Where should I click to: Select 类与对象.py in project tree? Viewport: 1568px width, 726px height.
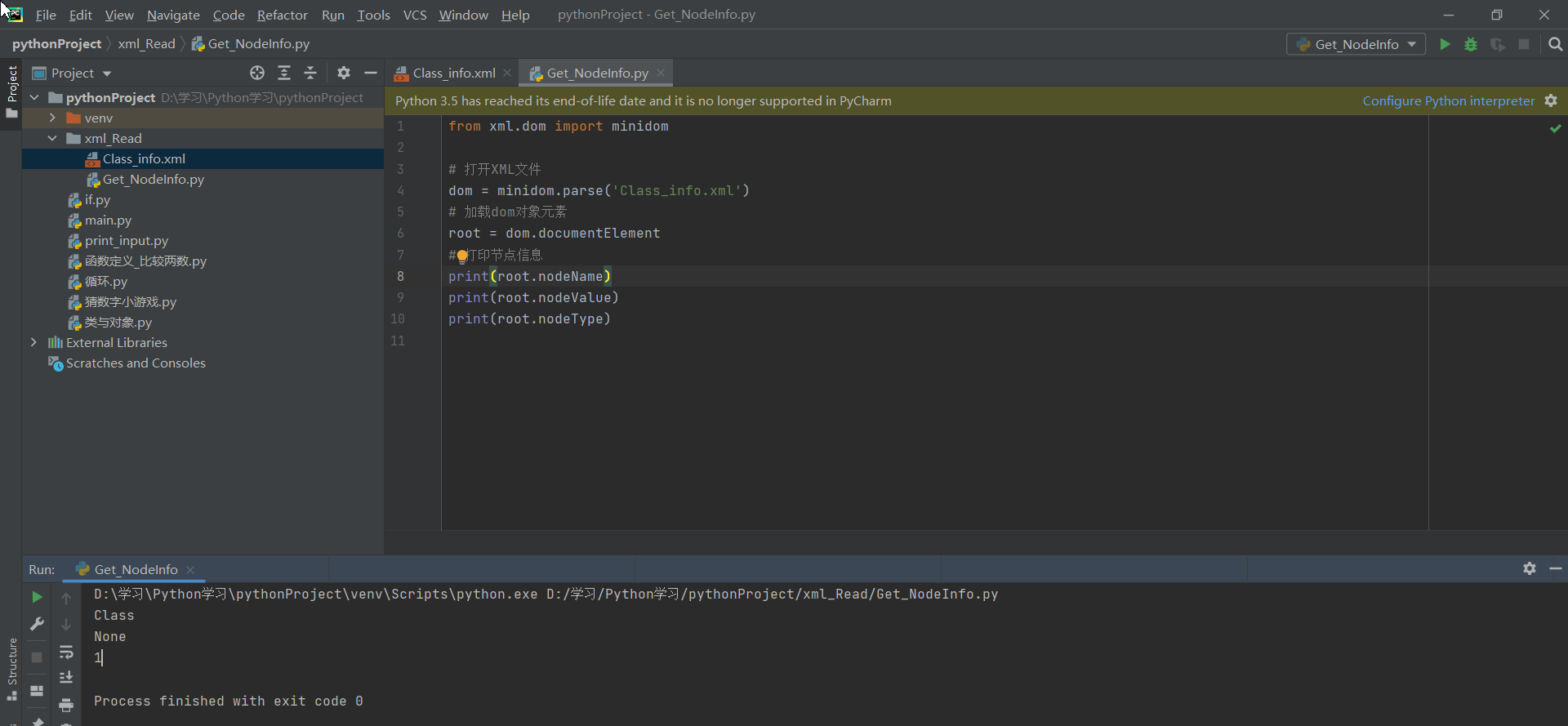coord(203,322)
